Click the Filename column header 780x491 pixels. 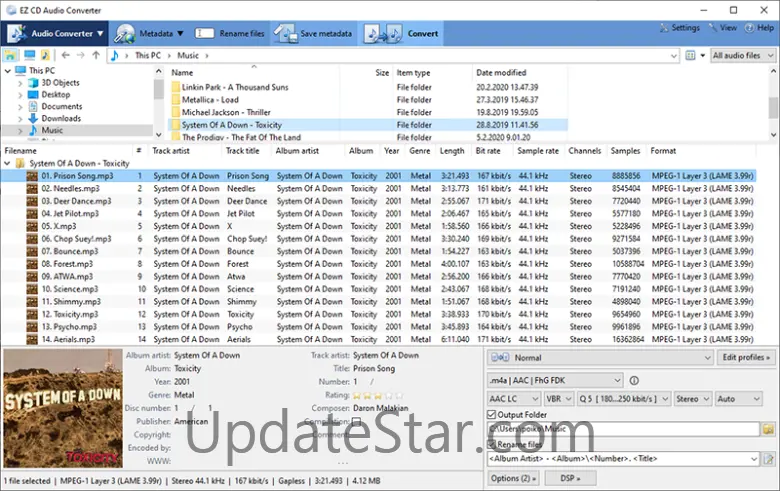pos(20,151)
